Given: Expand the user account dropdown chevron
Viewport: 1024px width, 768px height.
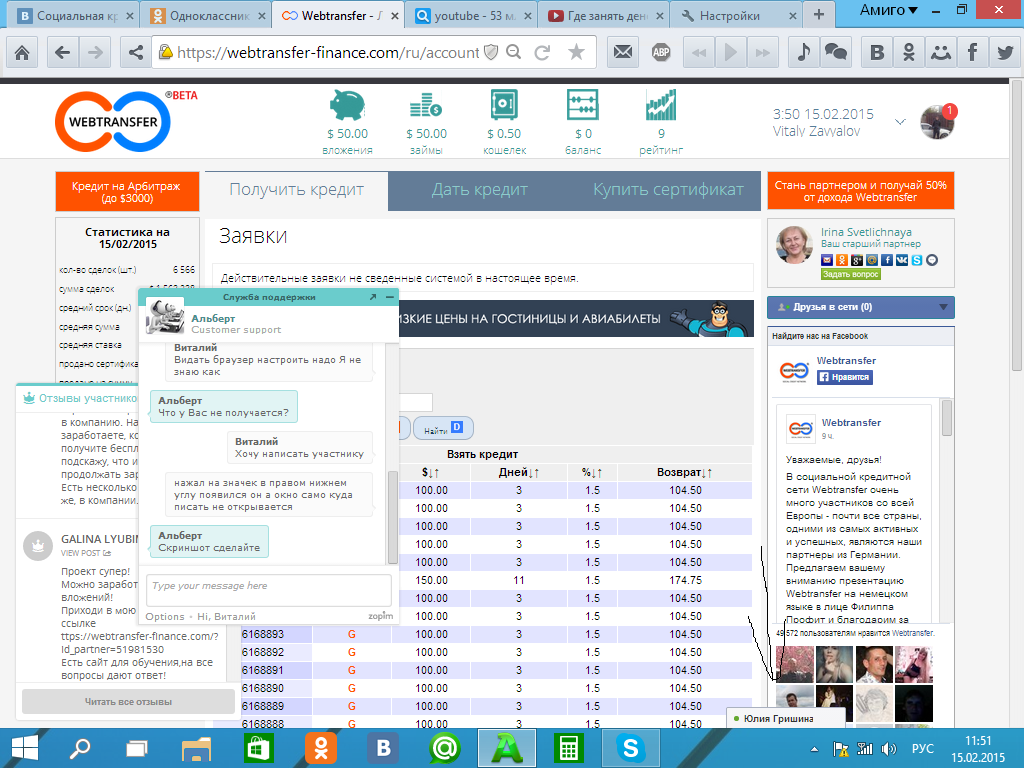Looking at the screenshot, I should [x=900, y=122].
